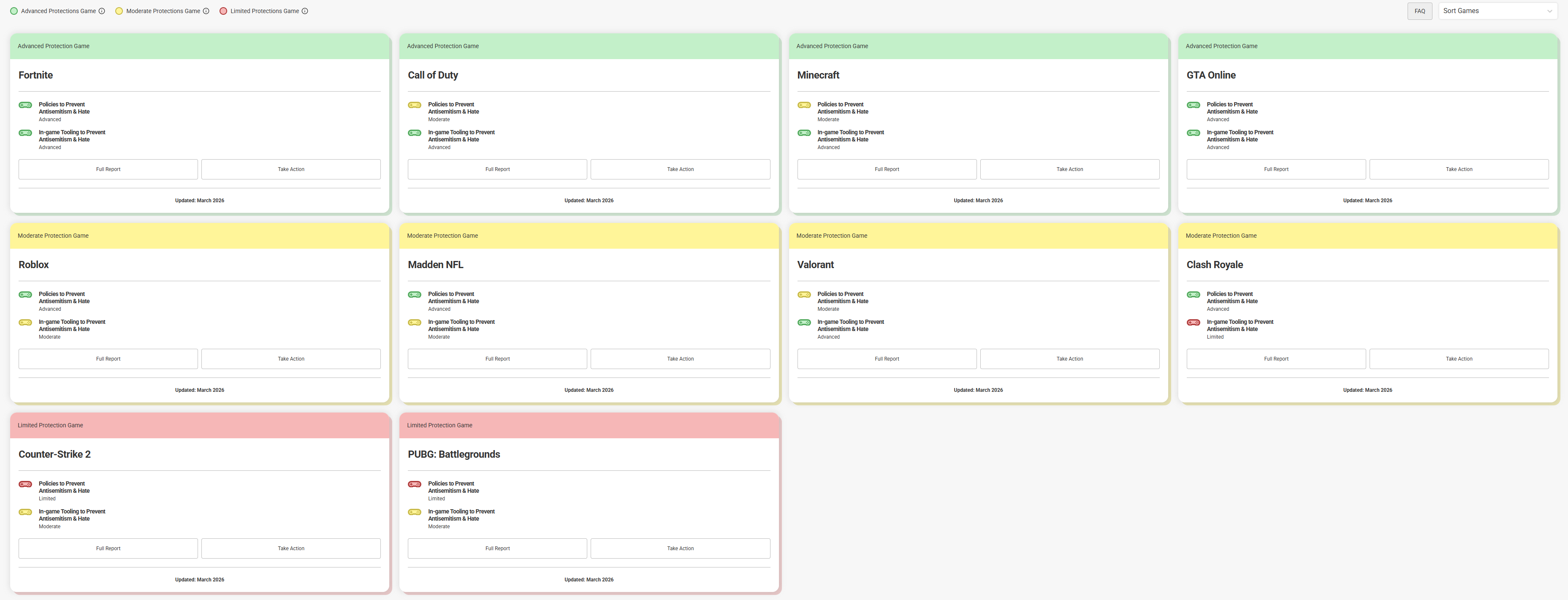
Task: Click info icon beside Moderate Protections Game
Action: pos(206,11)
